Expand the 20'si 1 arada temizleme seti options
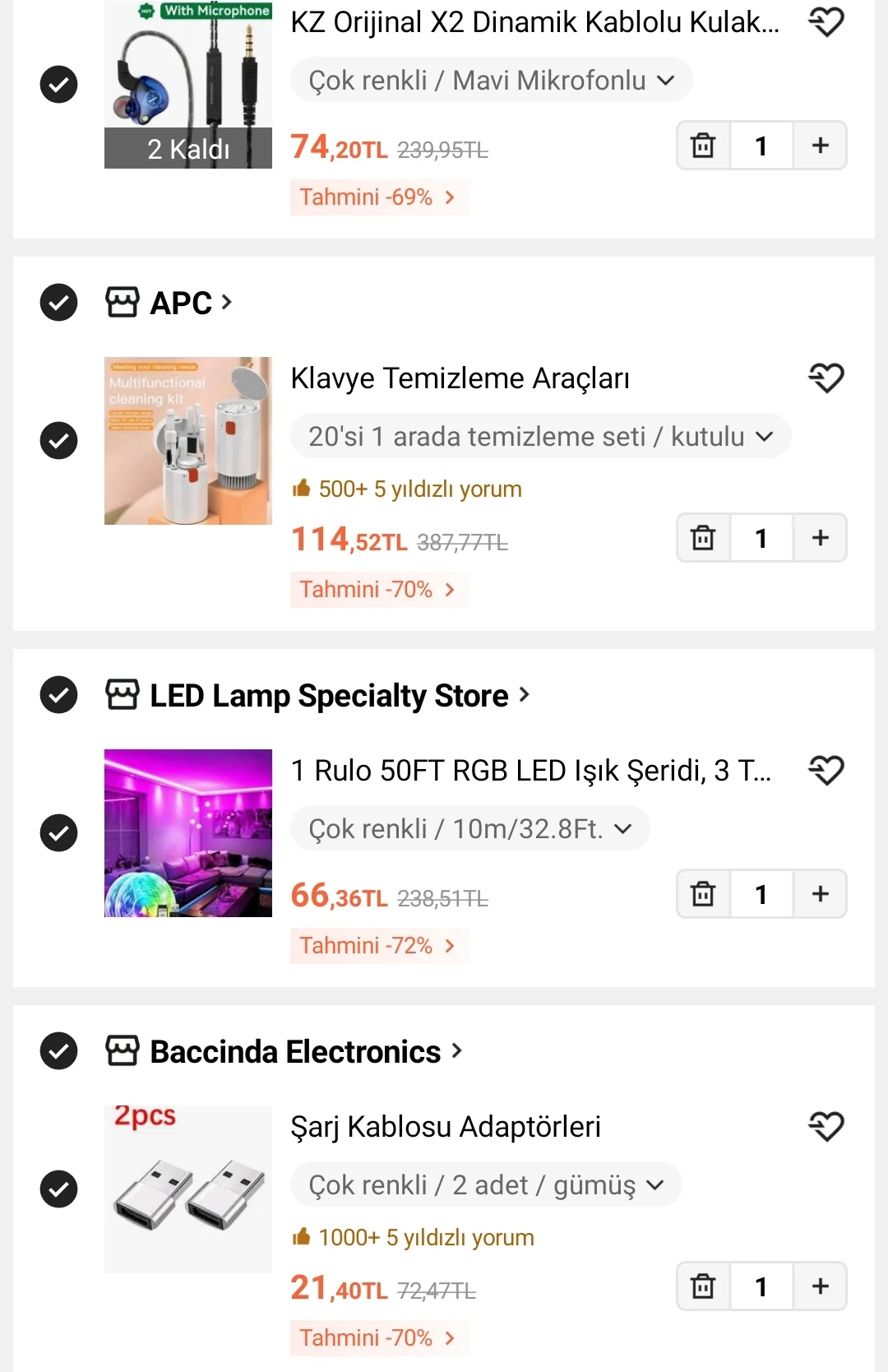The image size is (888, 1372). click(x=540, y=437)
